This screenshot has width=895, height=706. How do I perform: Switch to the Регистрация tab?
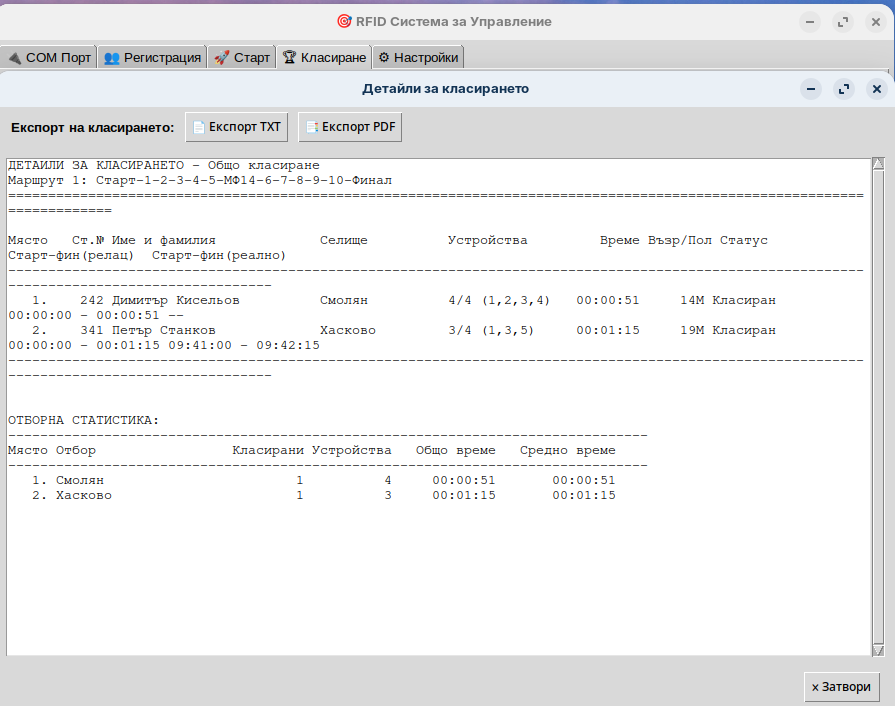click(153, 57)
